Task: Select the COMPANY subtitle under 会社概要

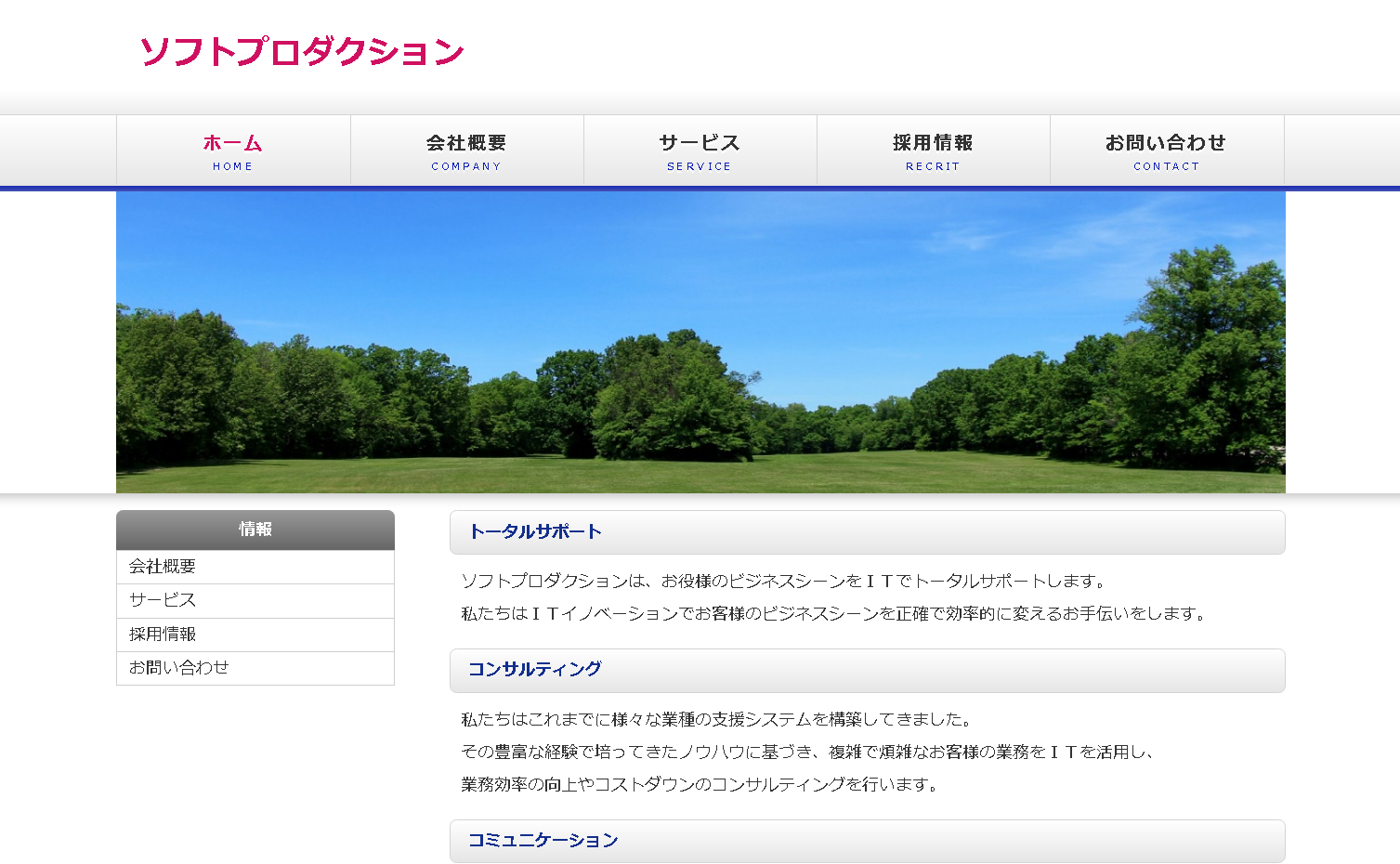Action: [465, 166]
